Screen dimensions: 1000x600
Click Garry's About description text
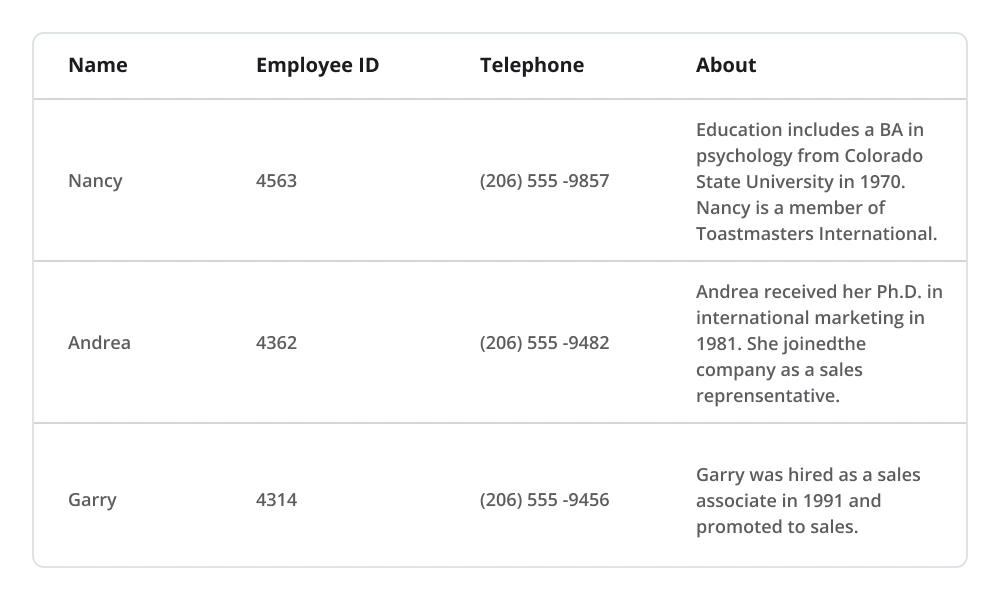click(x=807, y=500)
